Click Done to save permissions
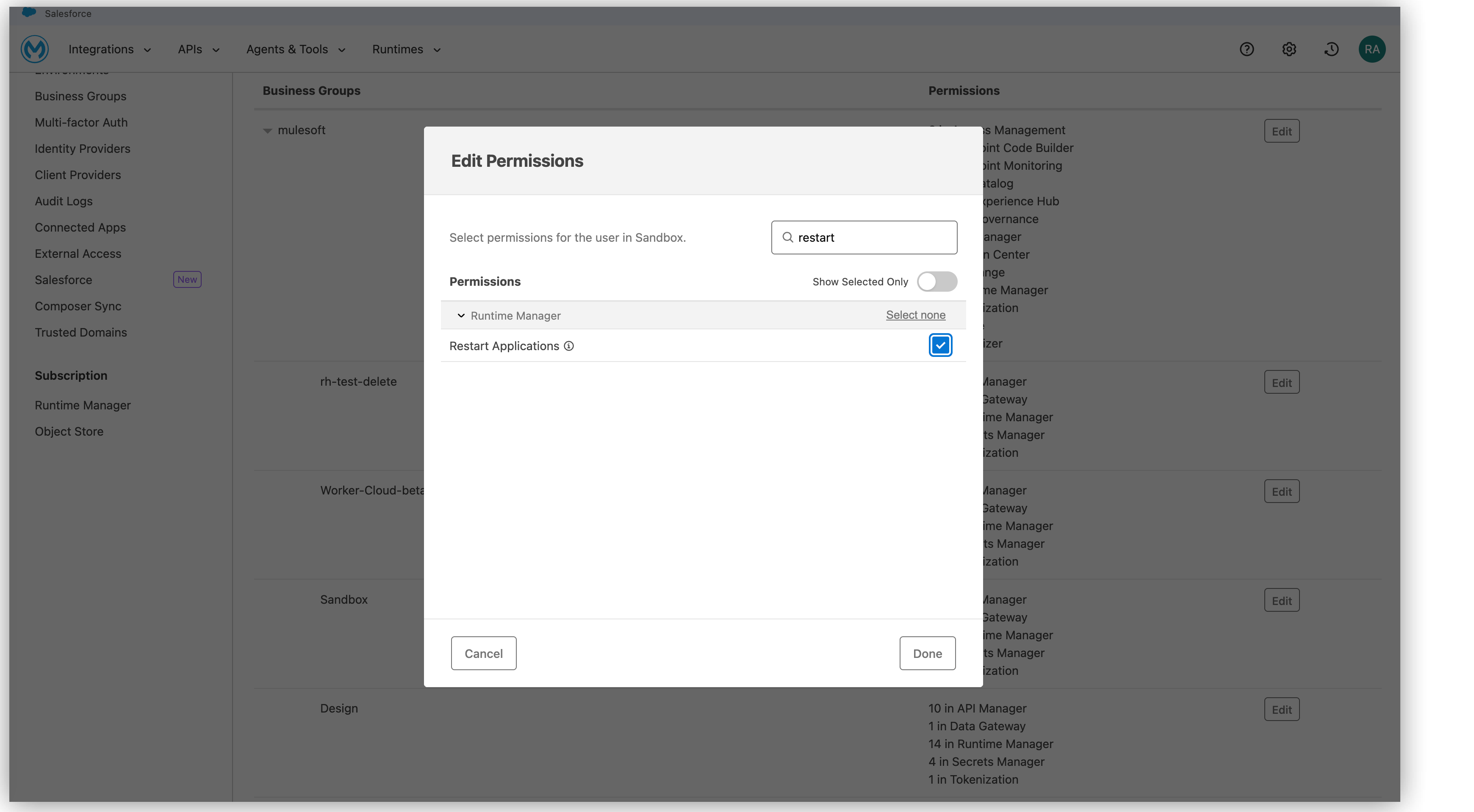This screenshot has height=812, width=1474. [927, 653]
